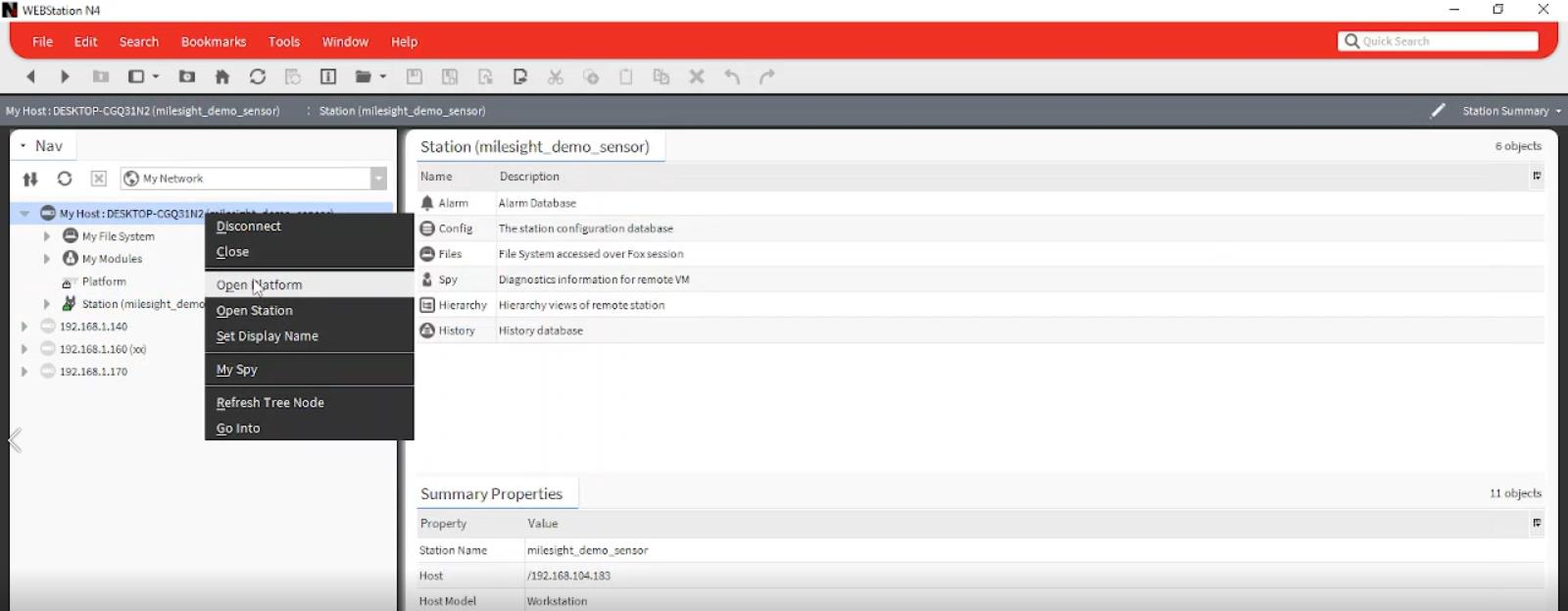1568x611 pixels.
Task: Expand the 192.168.1.140 node
Action: (24, 327)
